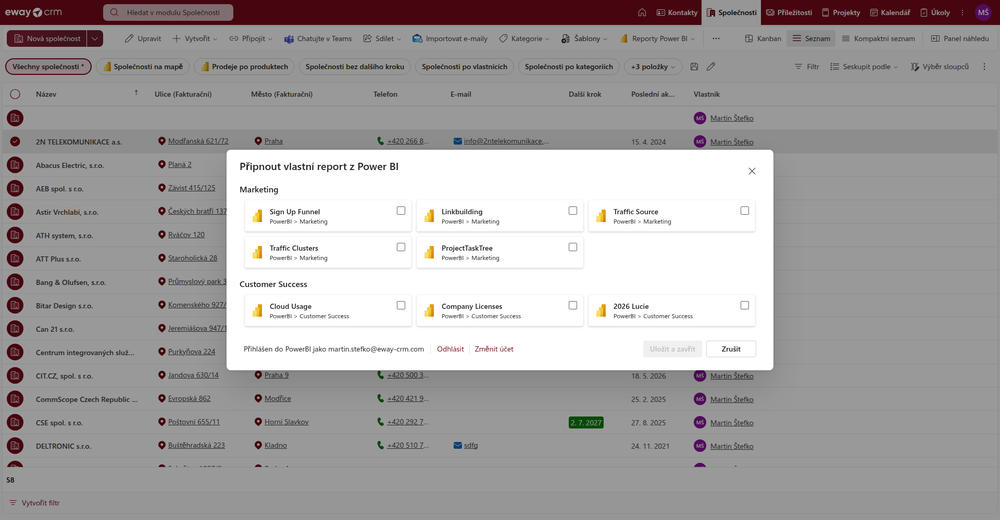Image resolution: width=1000 pixels, height=520 pixels.
Task: Check the Cloud Usage checkbox
Action: pyautogui.click(x=401, y=306)
